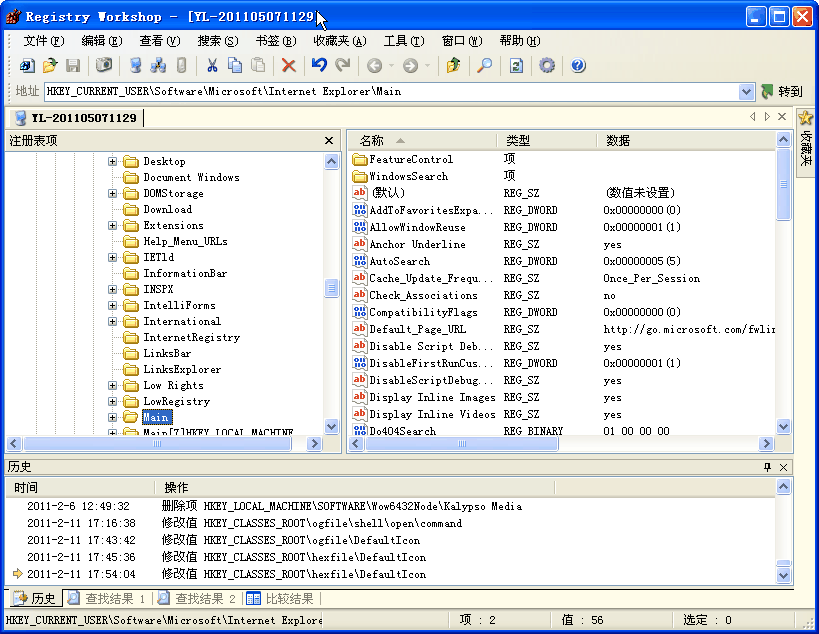The height and width of the screenshot is (634, 819).
Task: Click the copy icon in toolbar
Action: (x=235, y=66)
